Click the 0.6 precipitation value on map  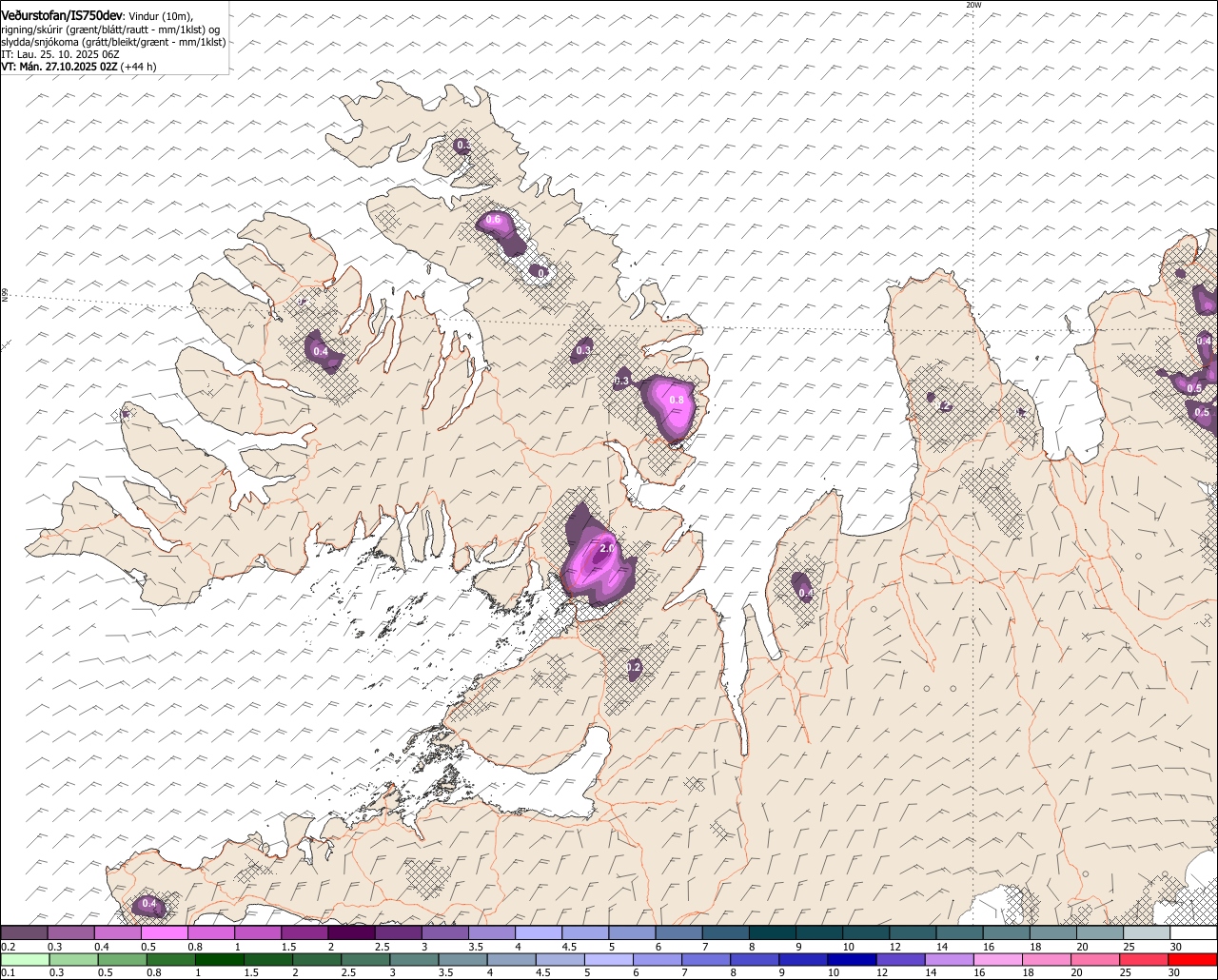coord(493,220)
